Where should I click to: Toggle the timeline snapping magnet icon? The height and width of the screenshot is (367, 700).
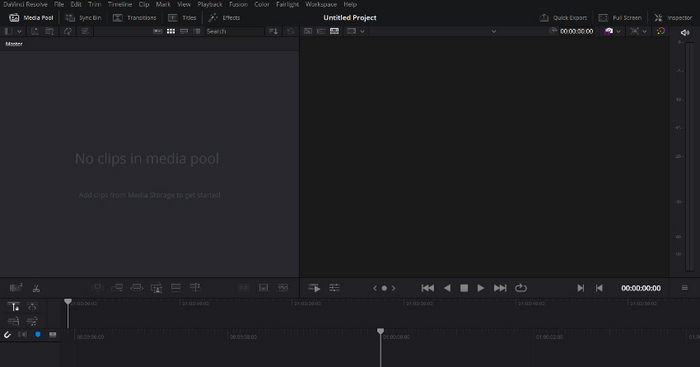8,335
